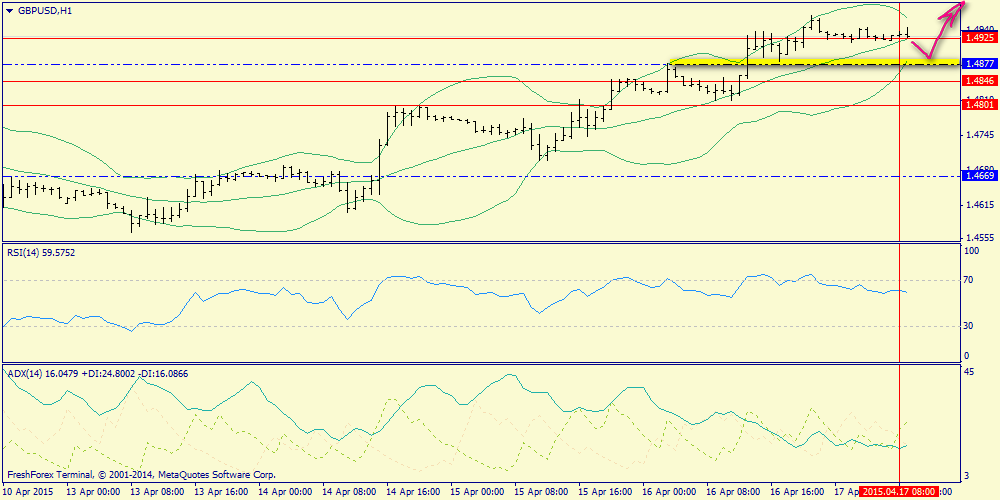Viewport: 1000px width, 500px height.
Task: Click the 10 Apr 2015 date label
Action: [x=27, y=492]
